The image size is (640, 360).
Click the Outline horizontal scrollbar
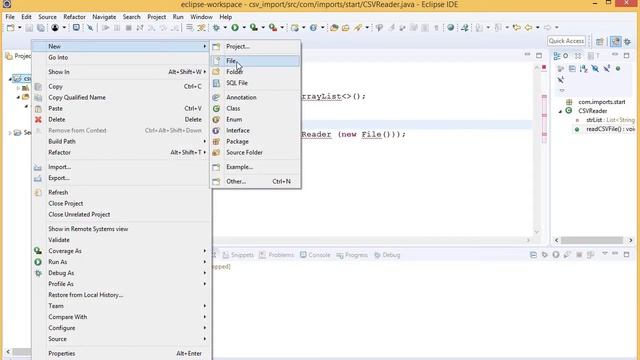593,240
